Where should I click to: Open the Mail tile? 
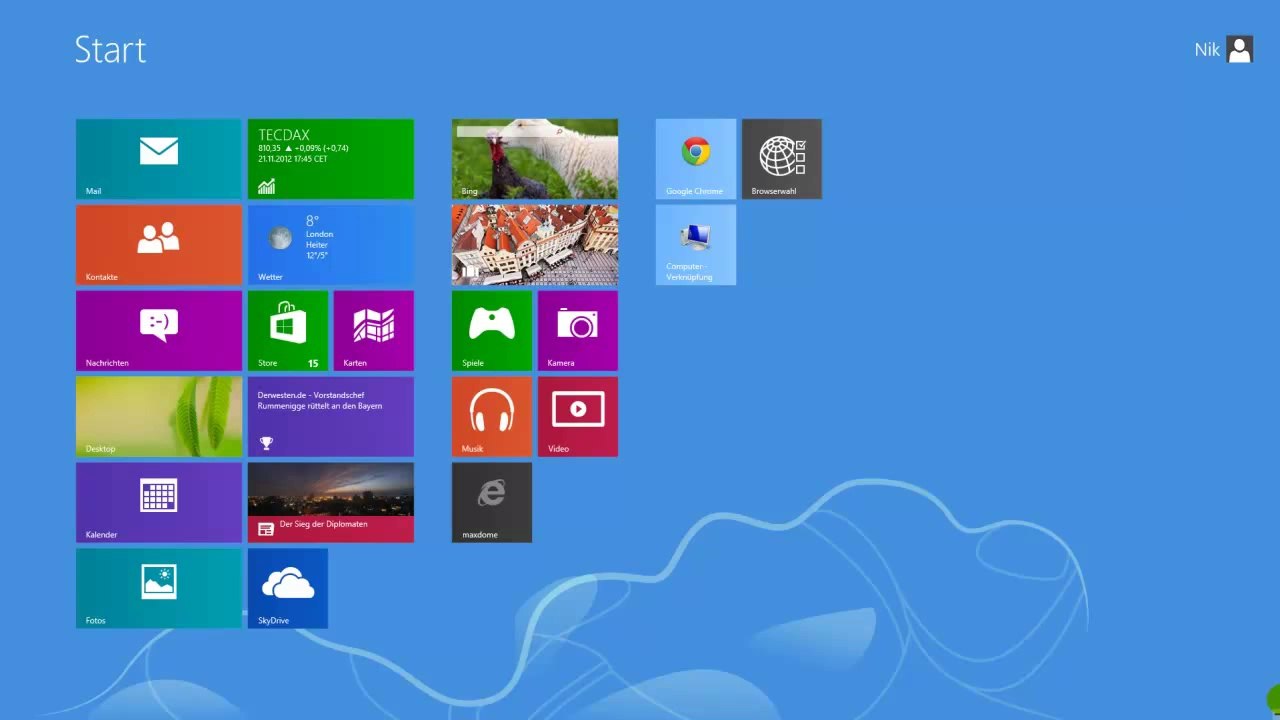pos(159,159)
